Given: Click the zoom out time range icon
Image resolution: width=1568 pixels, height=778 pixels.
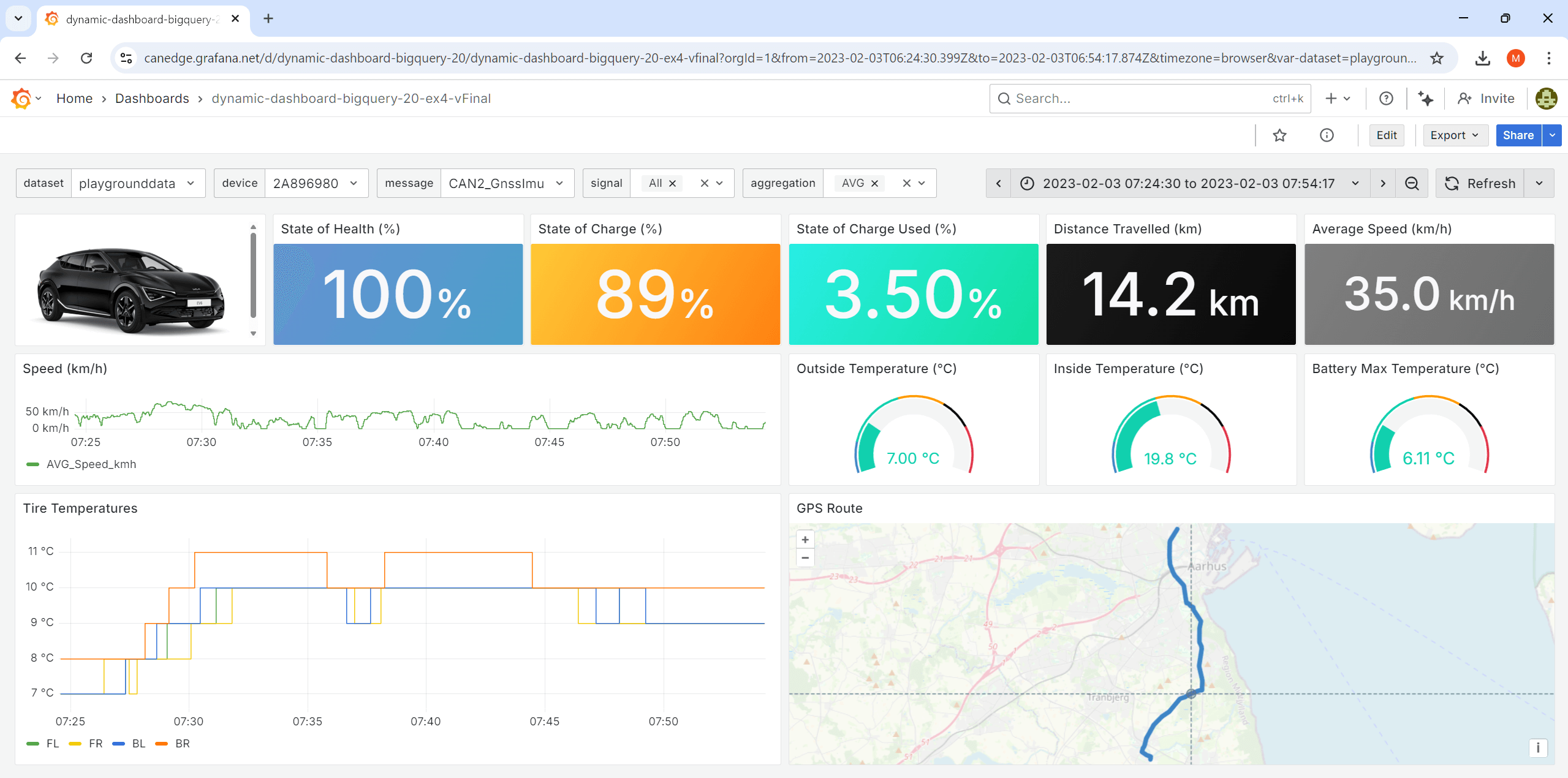Looking at the screenshot, I should 1412,184.
